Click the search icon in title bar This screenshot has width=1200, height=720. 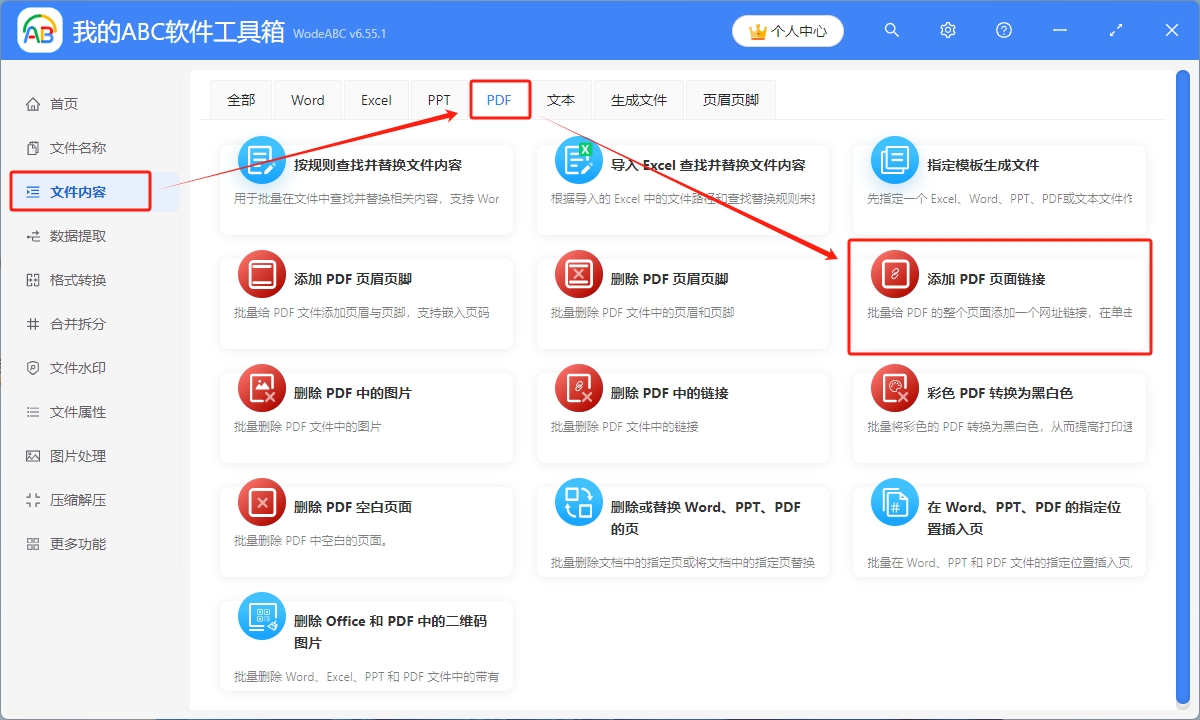pos(891,30)
